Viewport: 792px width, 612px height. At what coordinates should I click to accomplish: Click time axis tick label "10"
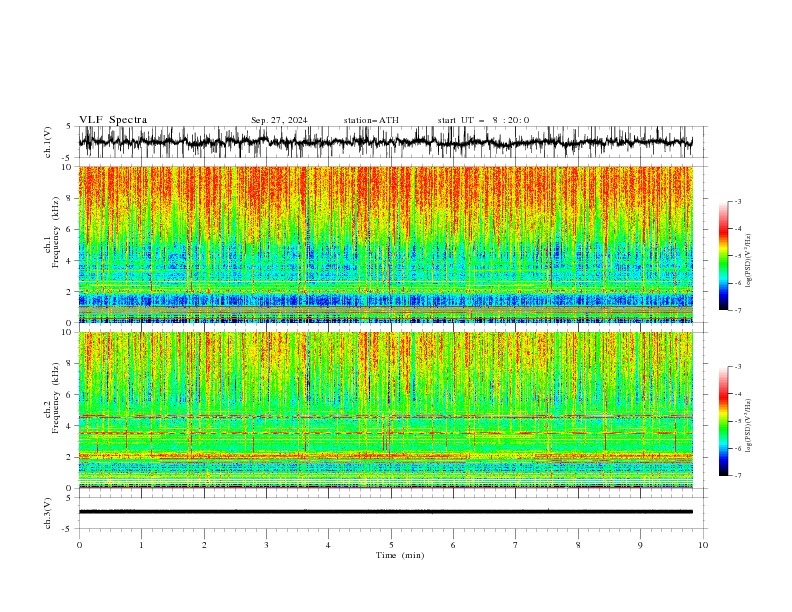703,545
